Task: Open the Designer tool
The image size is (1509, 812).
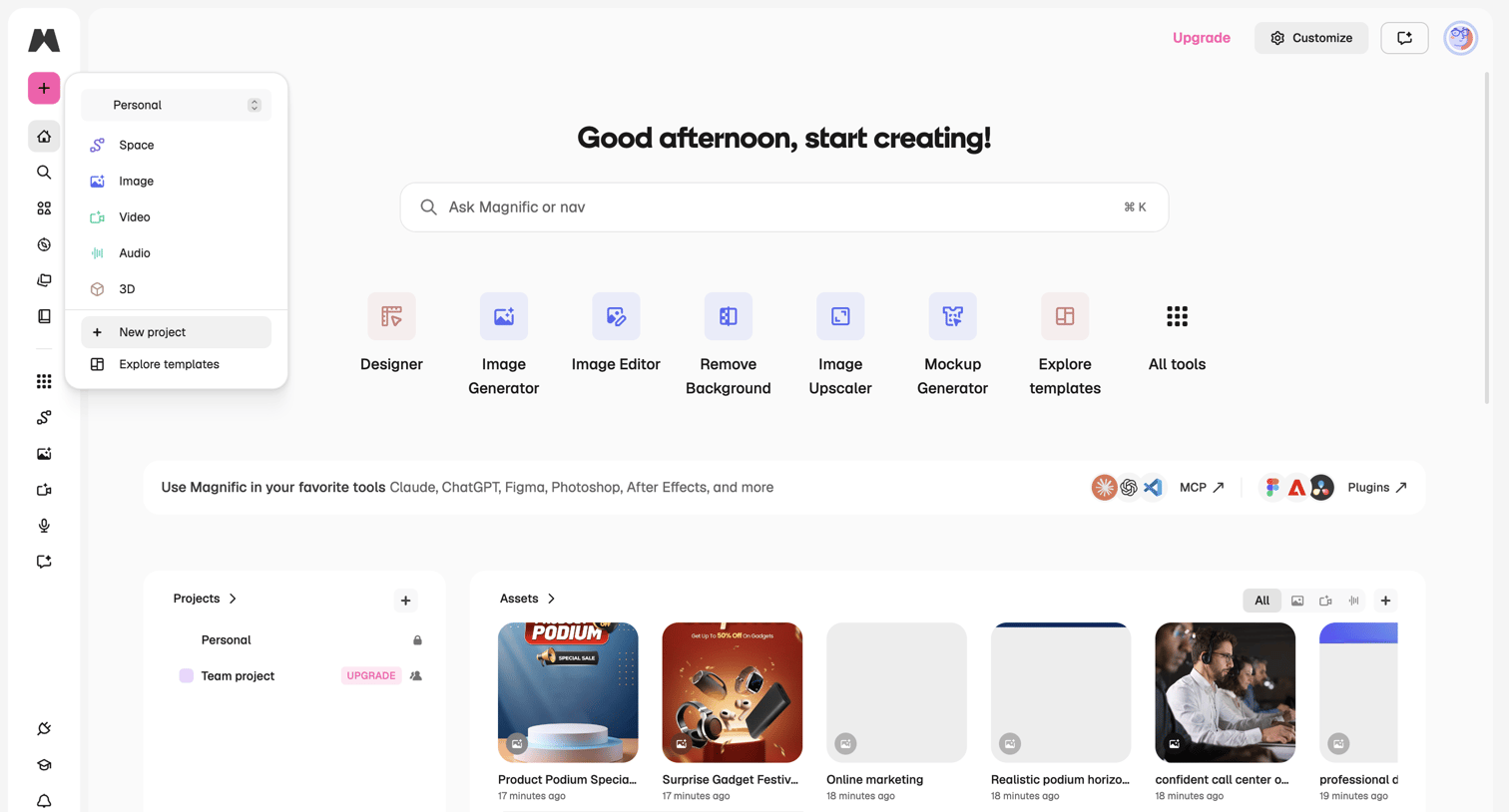Action: tap(391, 333)
